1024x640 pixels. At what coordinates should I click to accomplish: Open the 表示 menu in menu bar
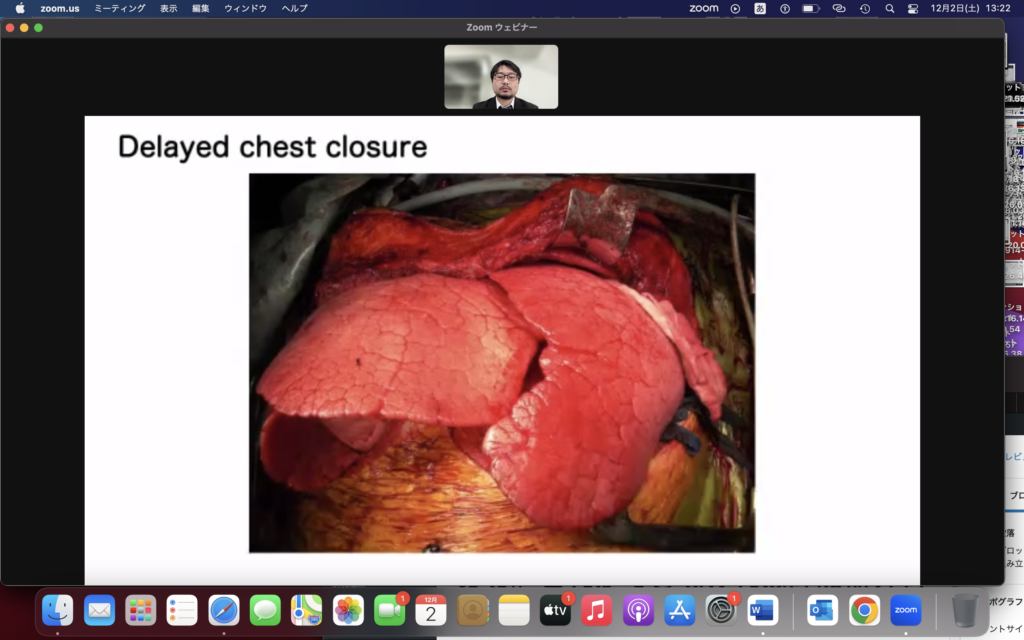(168, 8)
